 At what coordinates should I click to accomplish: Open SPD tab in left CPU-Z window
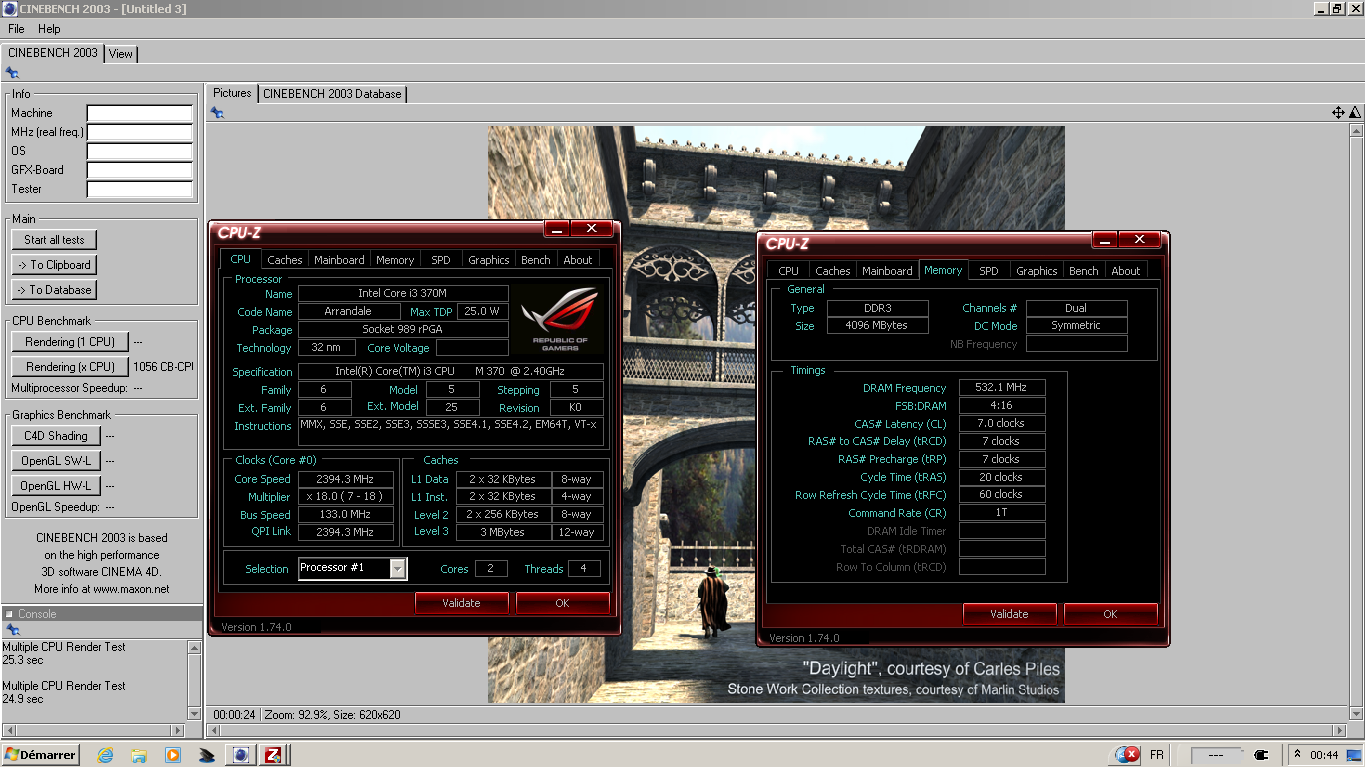point(441,260)
